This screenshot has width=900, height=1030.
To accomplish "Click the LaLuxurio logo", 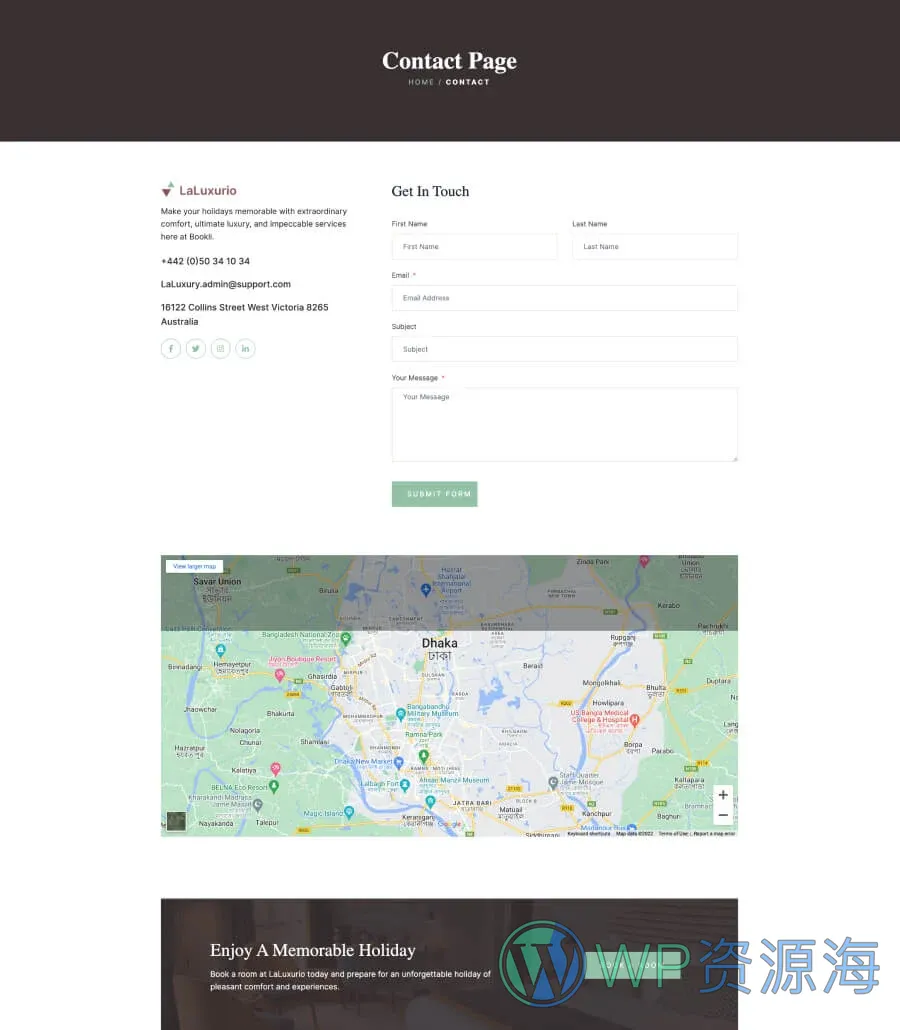I will tap(198, 190).
